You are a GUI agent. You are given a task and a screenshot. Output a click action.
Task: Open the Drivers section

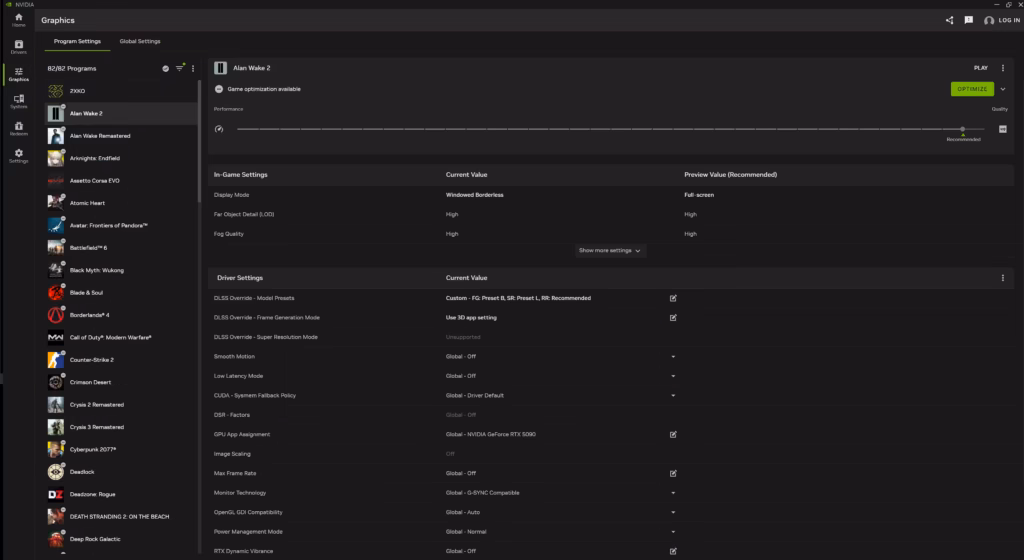click(18, 47)
